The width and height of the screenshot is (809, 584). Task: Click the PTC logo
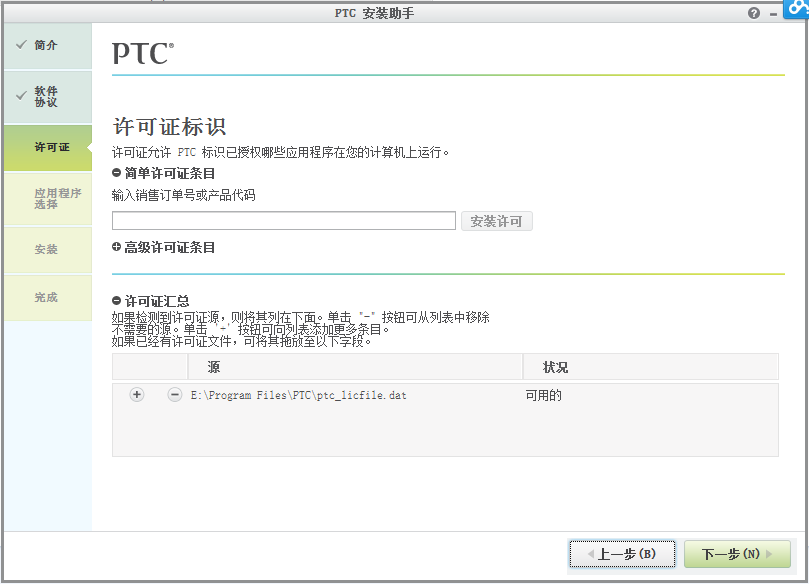(x=143, y=54)
